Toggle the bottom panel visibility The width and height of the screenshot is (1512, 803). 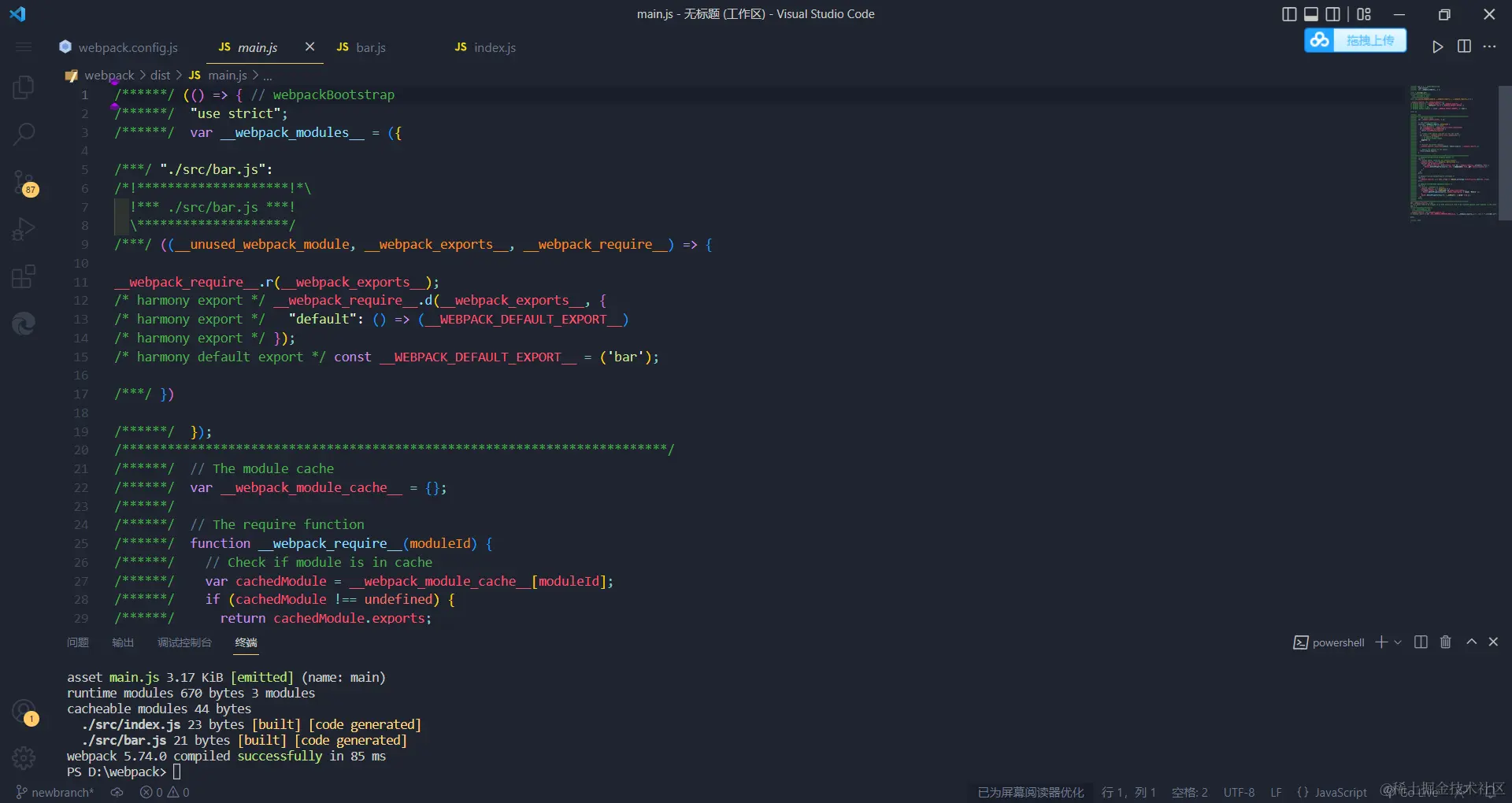(1311, 14)
